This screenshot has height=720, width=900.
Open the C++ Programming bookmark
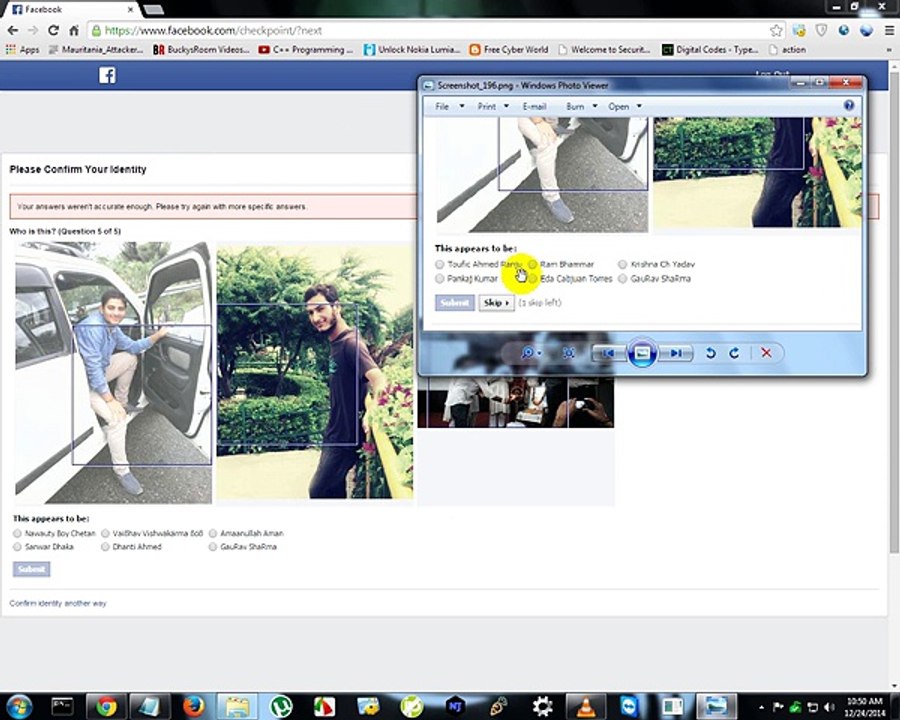click(x=305, y=50)
